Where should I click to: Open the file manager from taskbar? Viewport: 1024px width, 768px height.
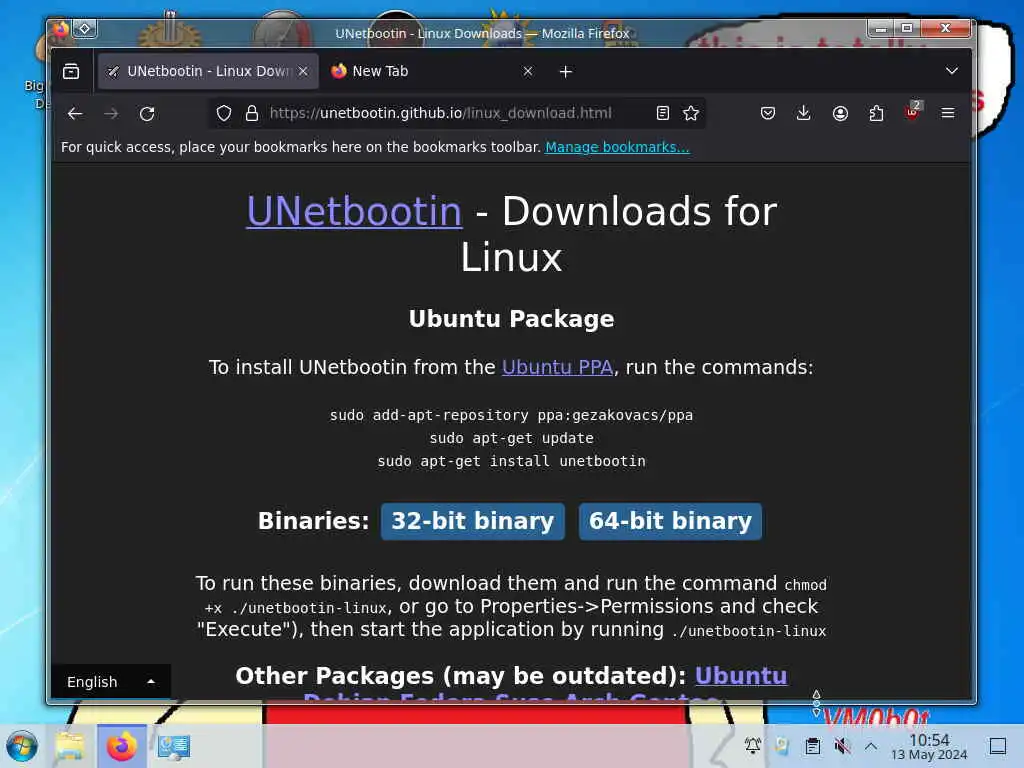(x=70, y=746)
